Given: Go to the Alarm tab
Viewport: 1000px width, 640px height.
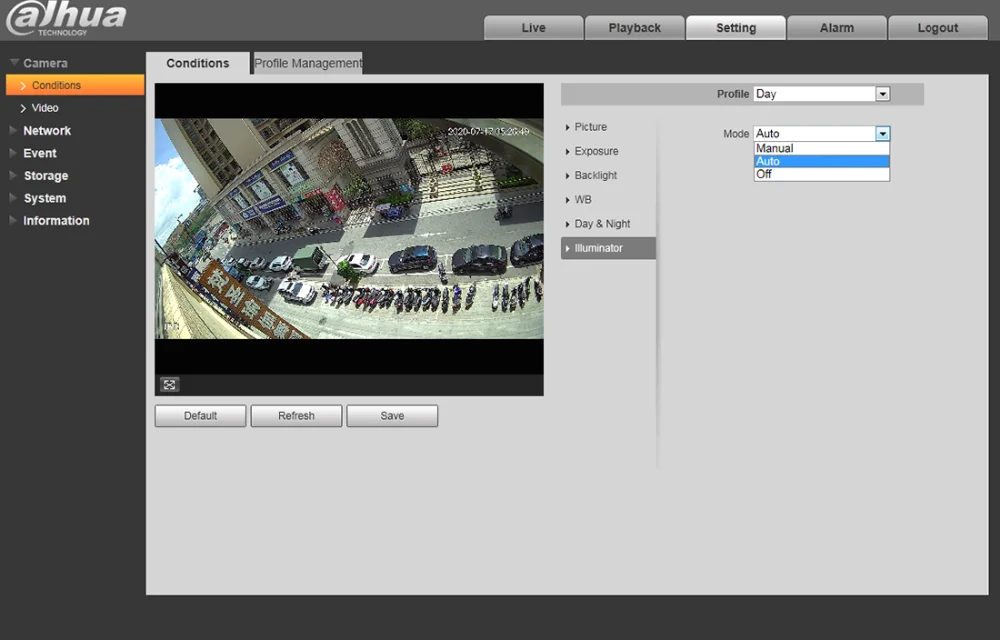Looking at the screenshot, I should 836,28.
